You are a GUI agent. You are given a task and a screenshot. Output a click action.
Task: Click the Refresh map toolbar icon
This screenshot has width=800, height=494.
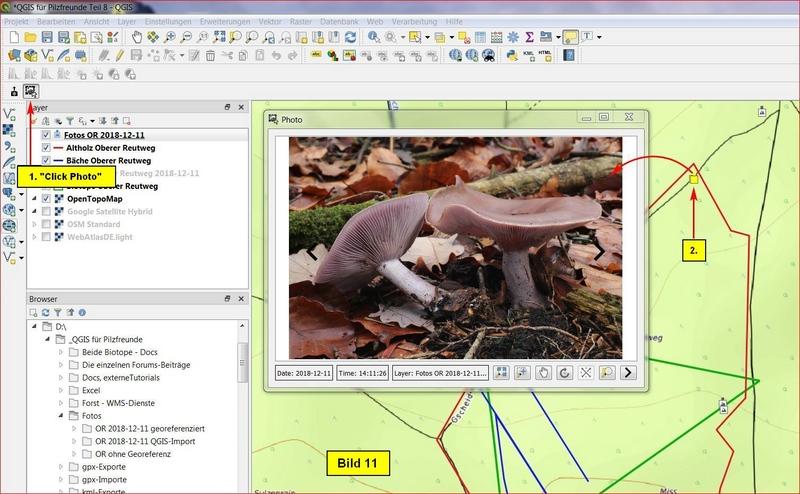click(x=350, y=37)
